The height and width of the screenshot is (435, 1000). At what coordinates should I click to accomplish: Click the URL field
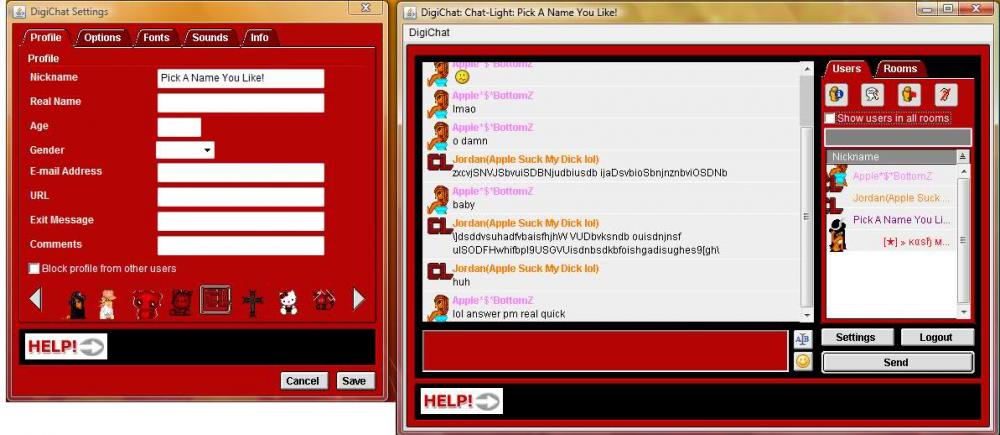click(240, 197)
